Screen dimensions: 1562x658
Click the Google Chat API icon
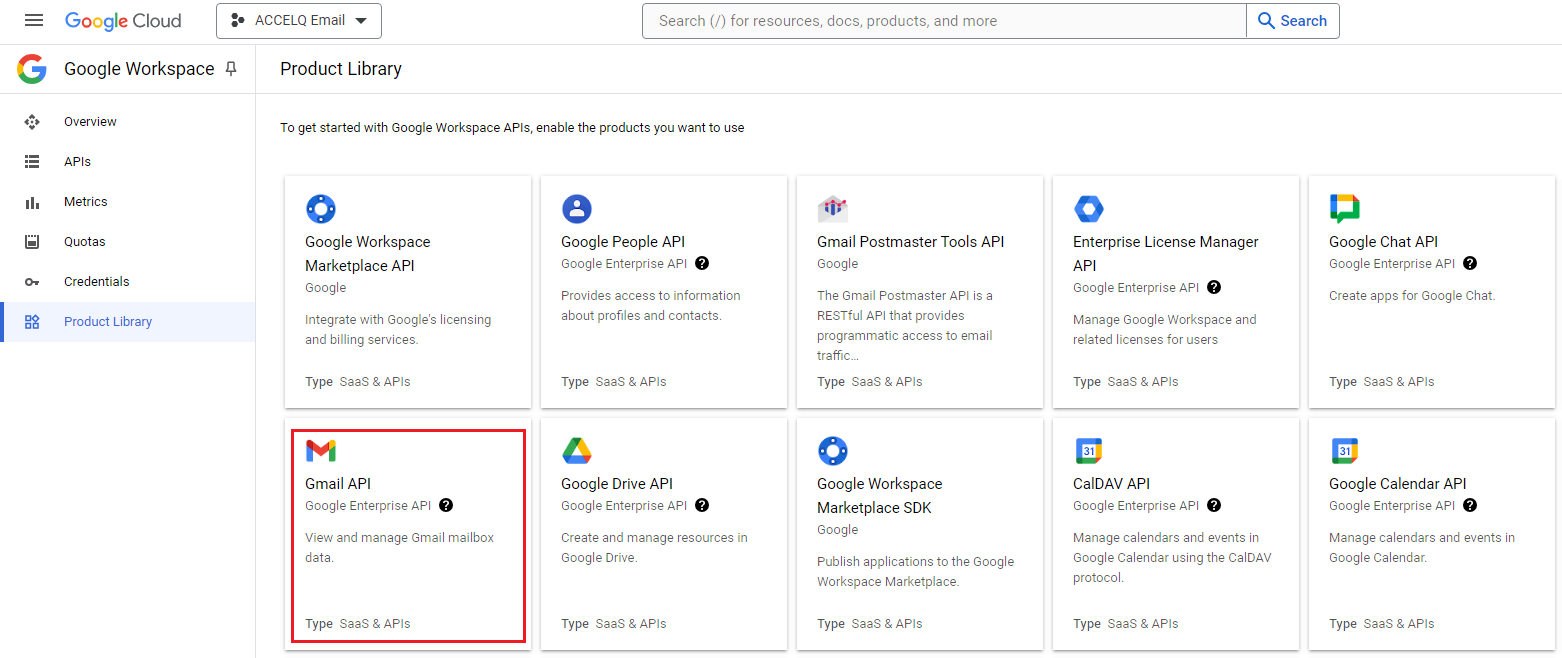coord(1345,209)
